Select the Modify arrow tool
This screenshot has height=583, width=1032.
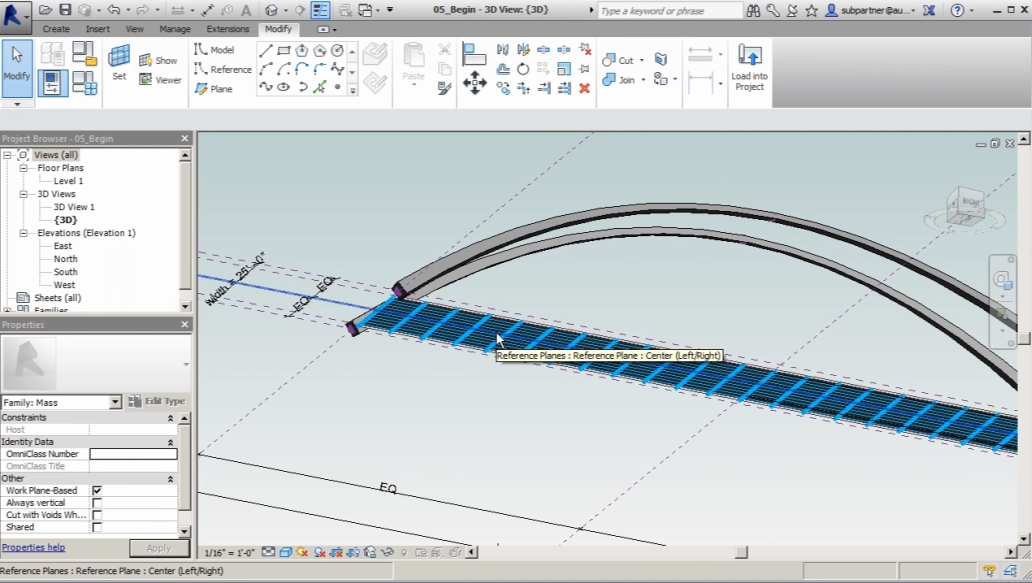17,62
